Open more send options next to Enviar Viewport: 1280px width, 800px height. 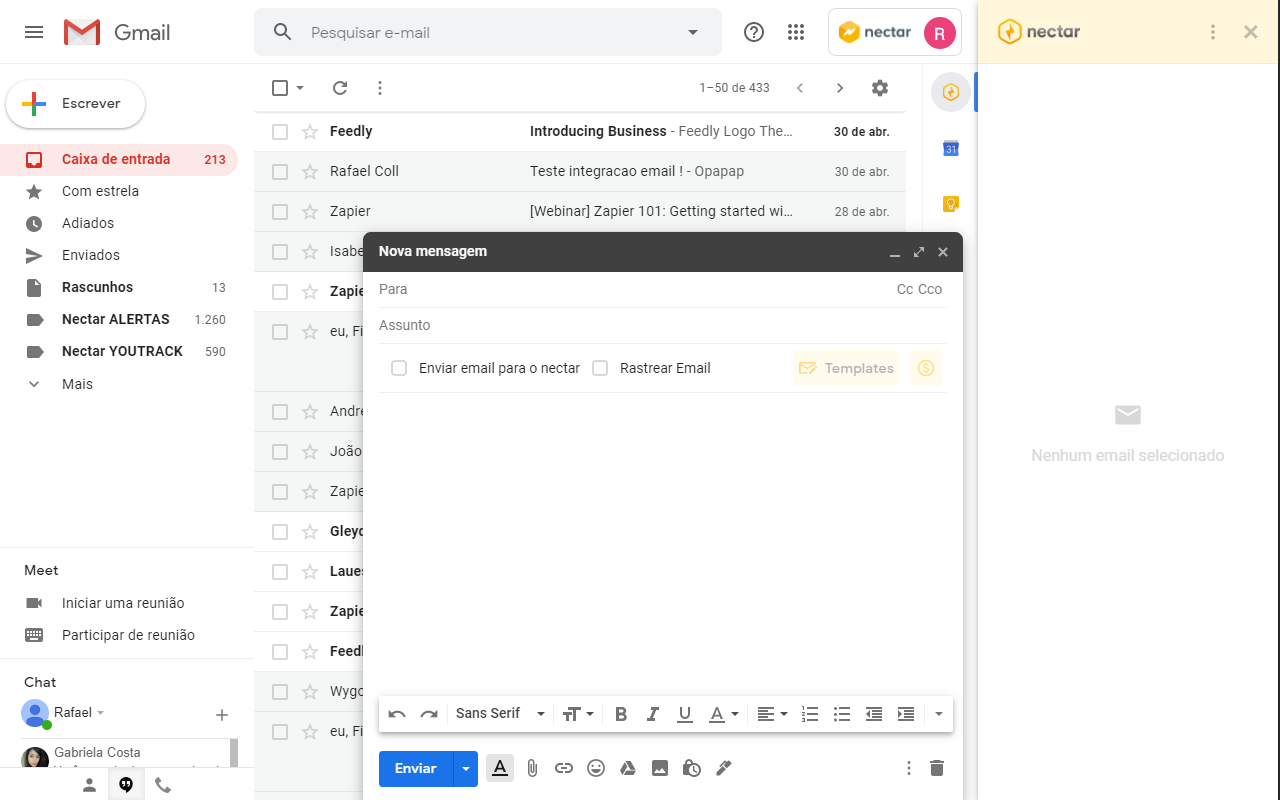pos(465,768)
